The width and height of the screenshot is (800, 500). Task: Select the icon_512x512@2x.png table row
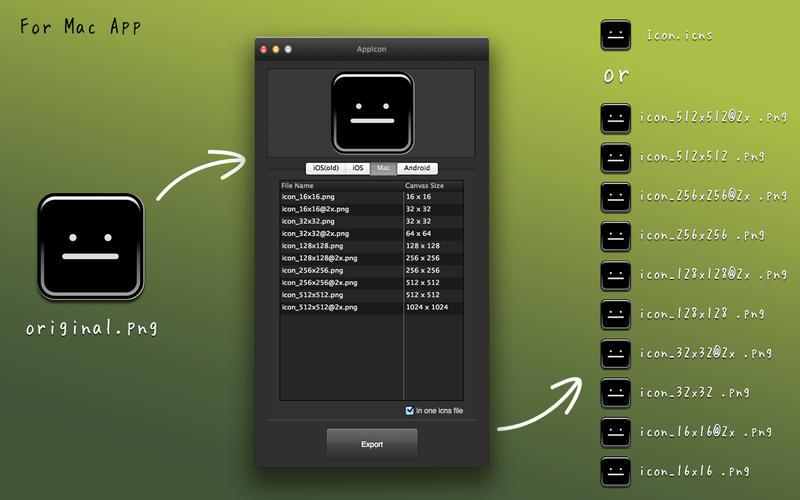click(371, 307)
